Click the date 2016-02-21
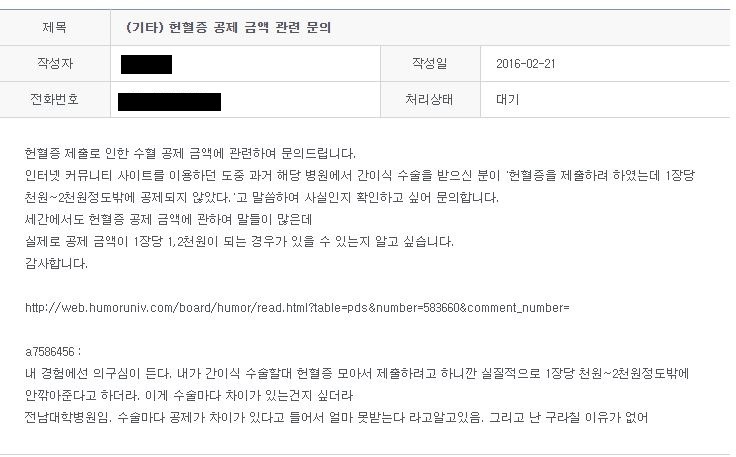The image size is (736, 457). tap(526, 64)
